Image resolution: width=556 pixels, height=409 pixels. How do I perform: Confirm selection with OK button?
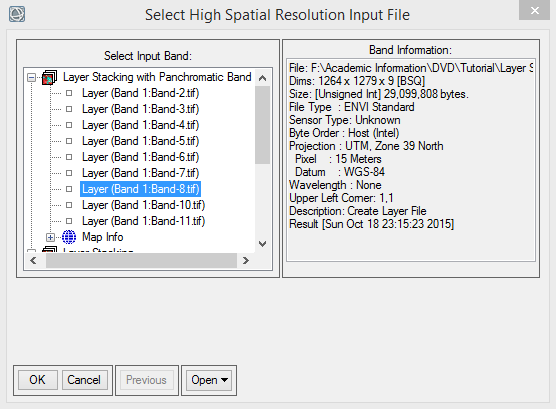(x=37, y=380)
